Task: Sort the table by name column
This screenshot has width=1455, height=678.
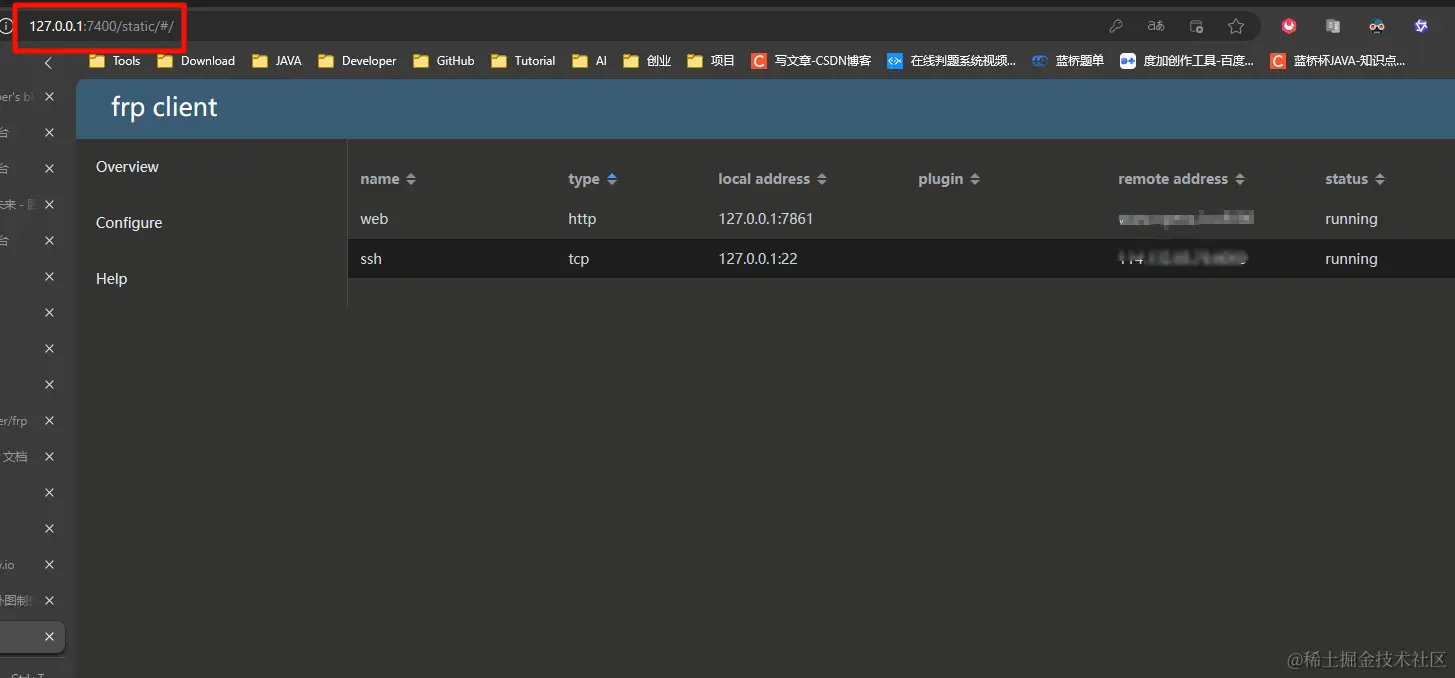Action: 388,179
